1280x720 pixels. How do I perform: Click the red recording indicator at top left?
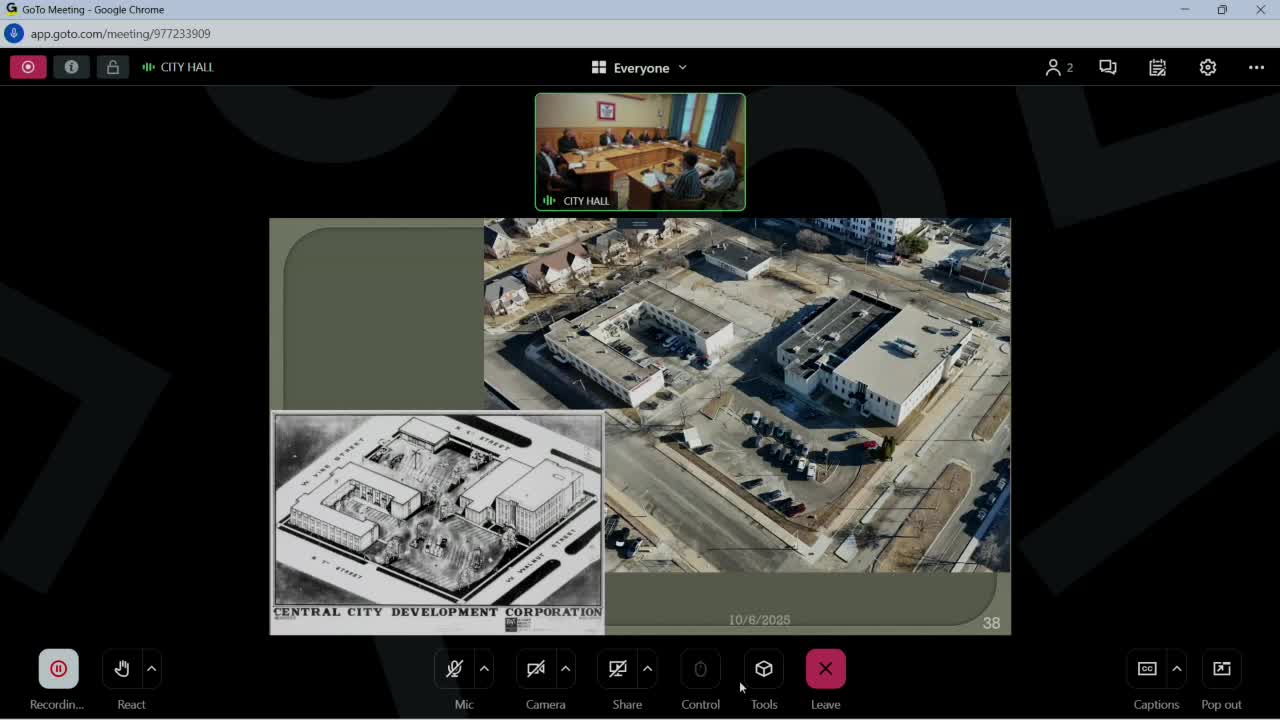[x=28, y=67]
